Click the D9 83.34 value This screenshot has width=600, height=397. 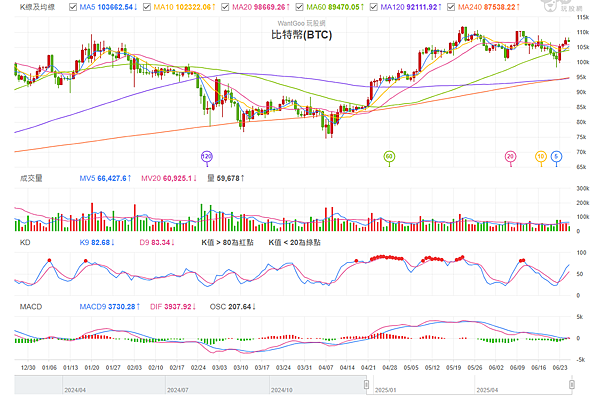tap(157, 242)
